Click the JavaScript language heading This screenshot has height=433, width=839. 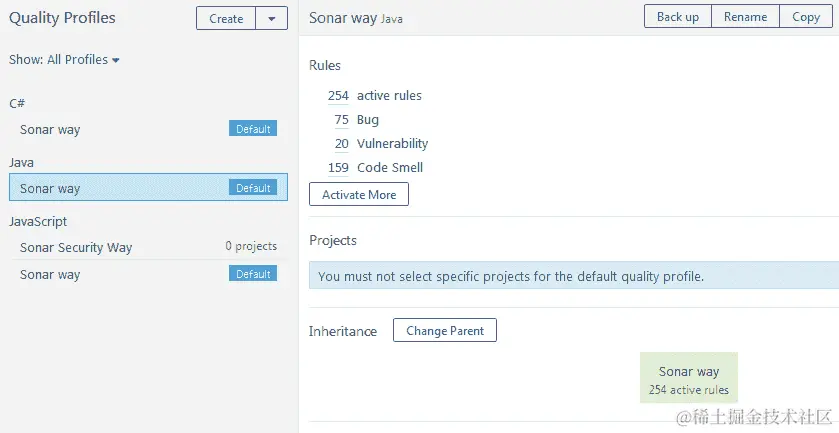tap(38, 222)
